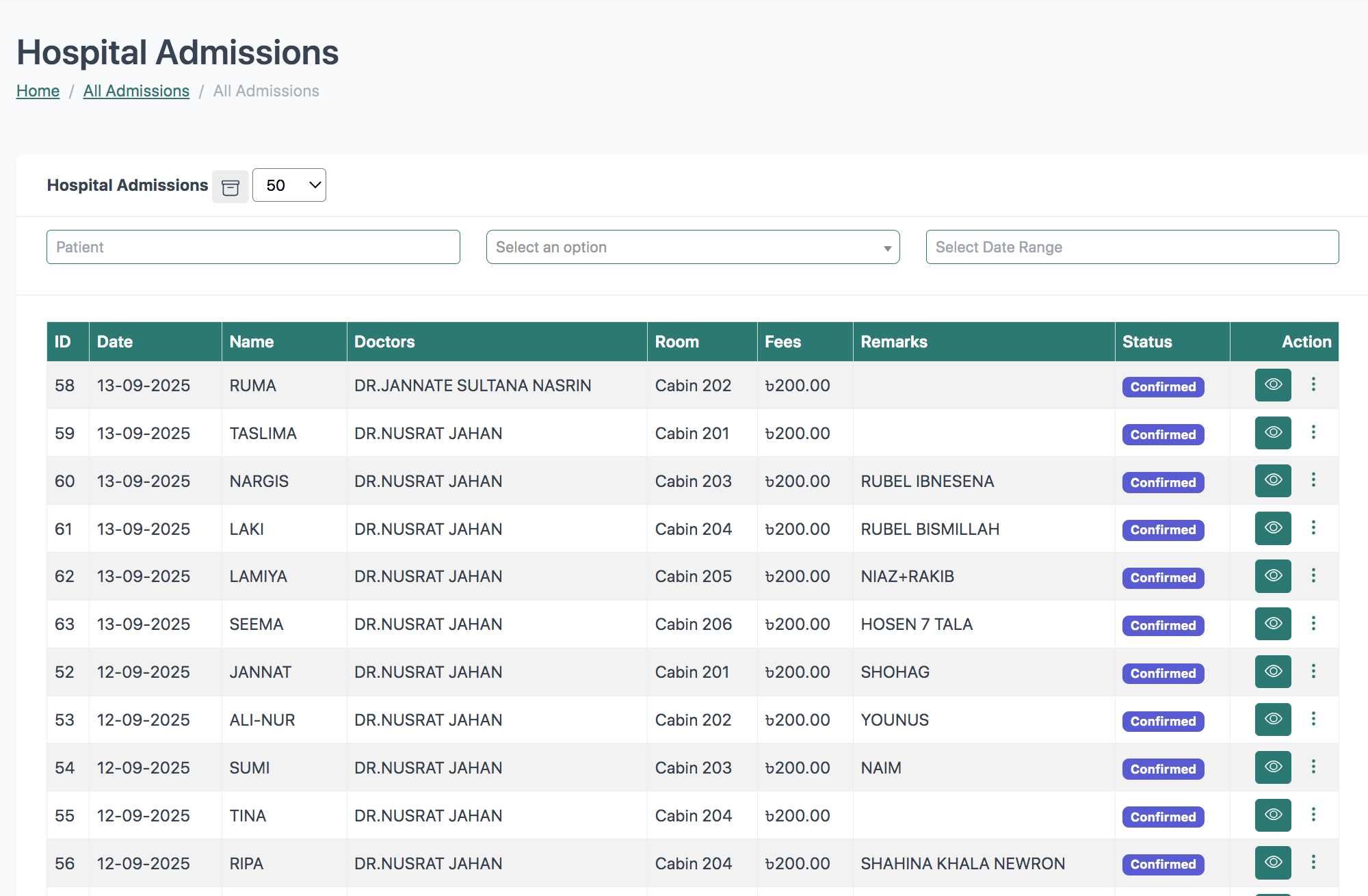The height and width of the screenshot is (896, 1368).
Task: Go to Home breadcrumb link
Action: [38, 91]
